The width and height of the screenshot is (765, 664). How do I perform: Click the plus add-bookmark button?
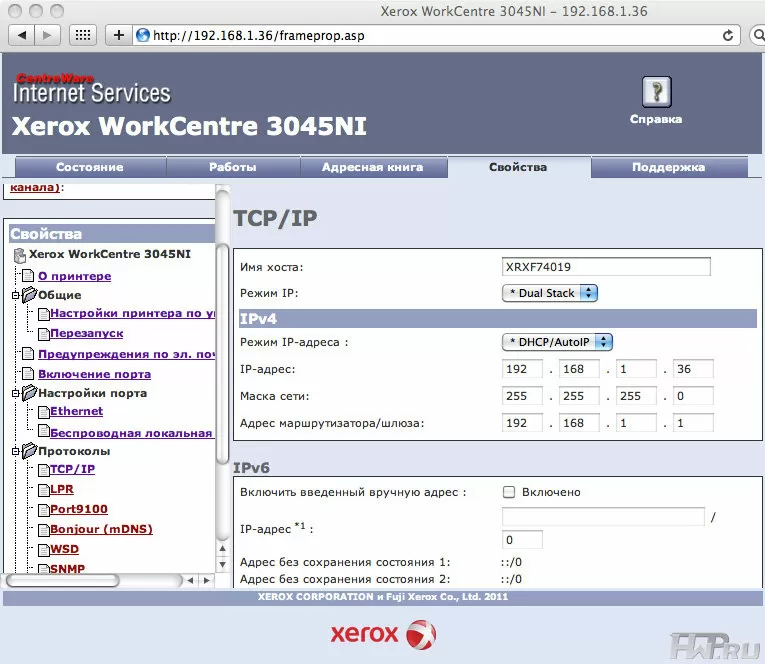119,35
